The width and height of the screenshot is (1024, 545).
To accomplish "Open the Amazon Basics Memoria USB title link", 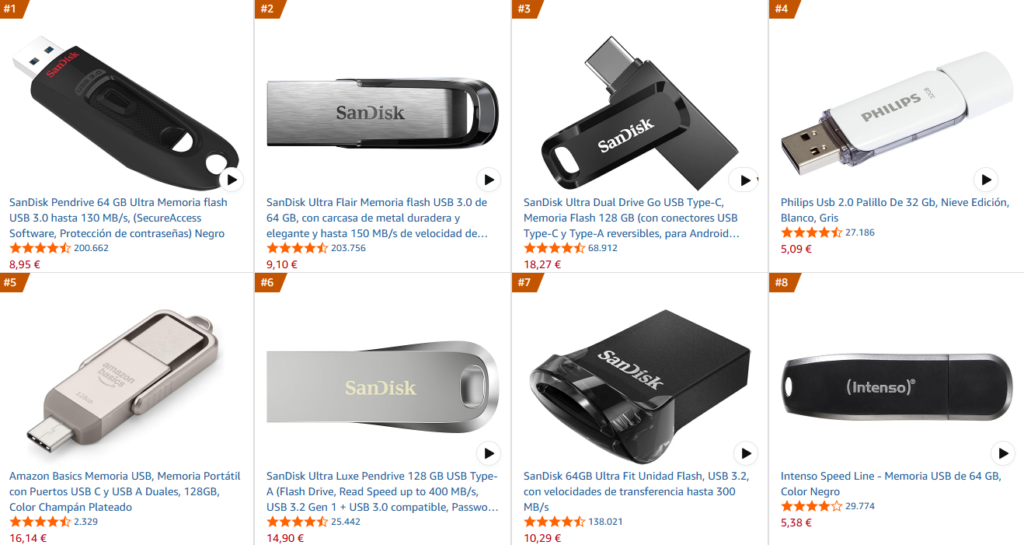I will tap(125, 491).
